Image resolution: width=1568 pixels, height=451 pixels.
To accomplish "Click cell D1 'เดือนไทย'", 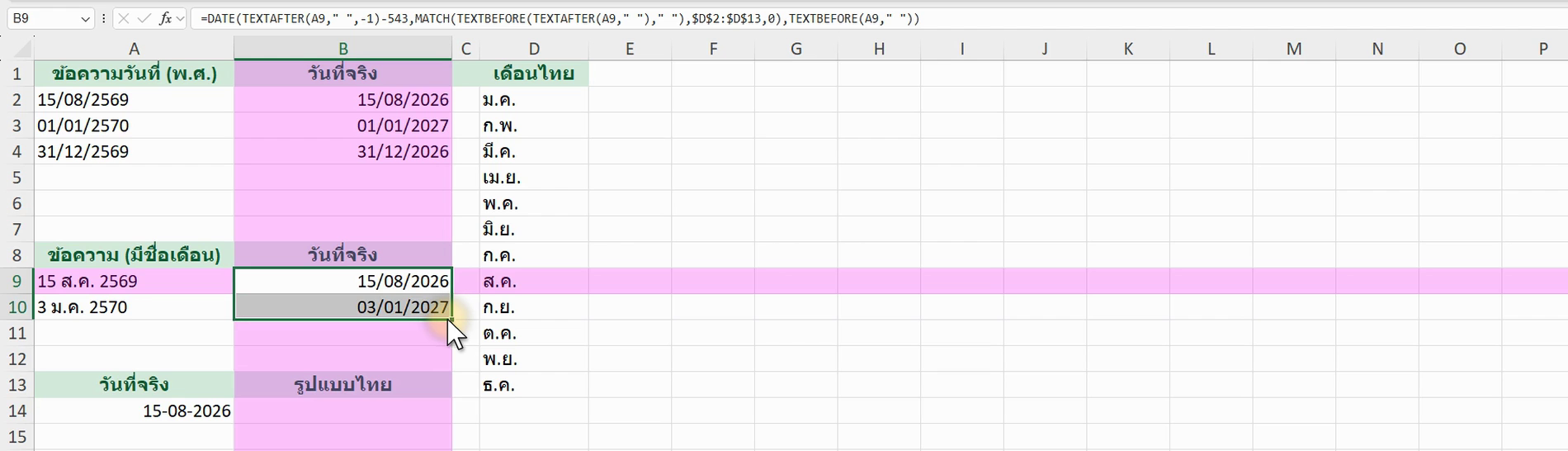I will pos(534,74).
